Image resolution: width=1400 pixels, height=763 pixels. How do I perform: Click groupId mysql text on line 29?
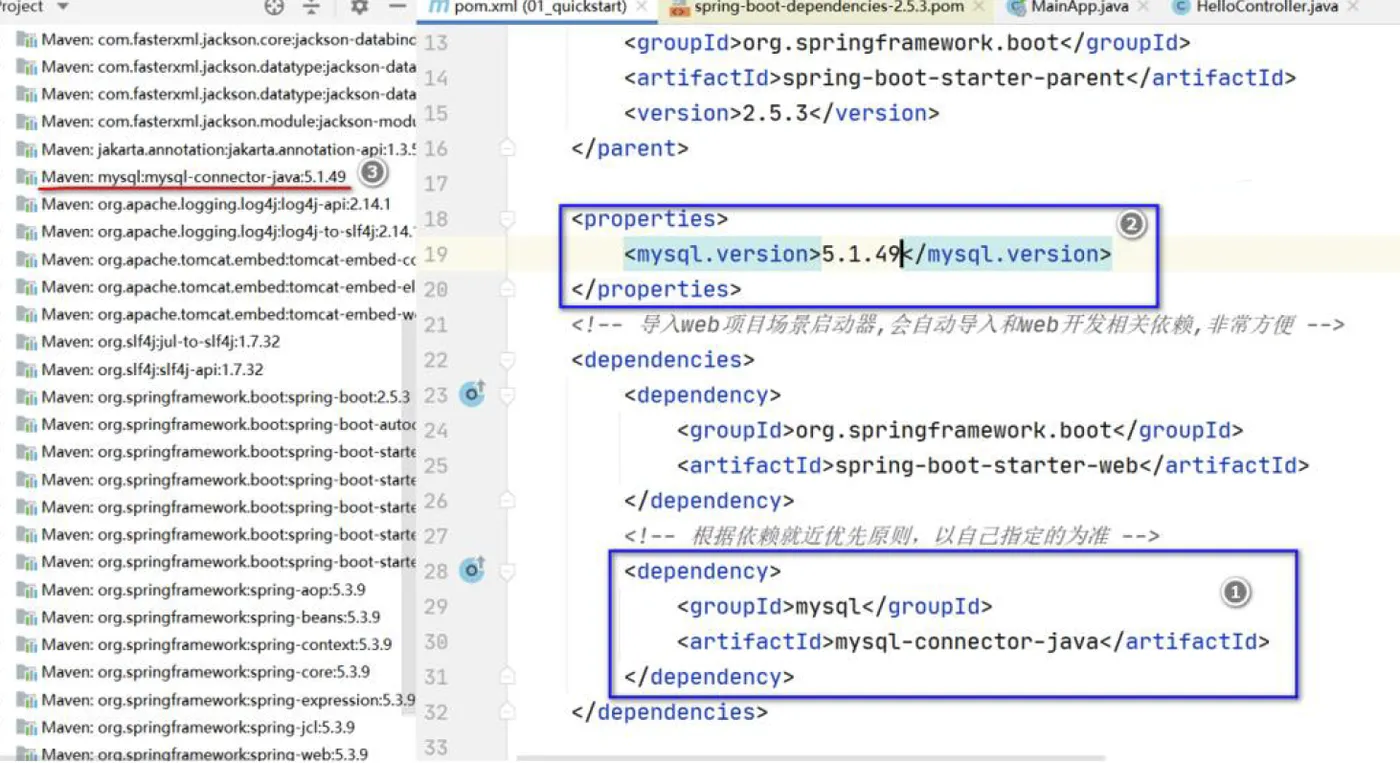pos(828,606)
